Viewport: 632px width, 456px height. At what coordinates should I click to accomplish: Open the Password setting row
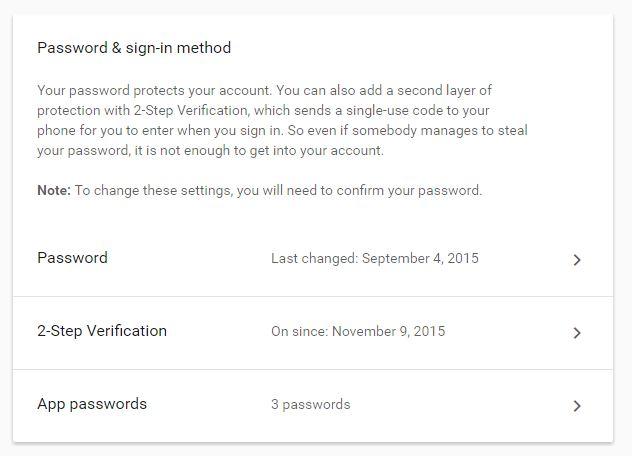coord(312,259)
